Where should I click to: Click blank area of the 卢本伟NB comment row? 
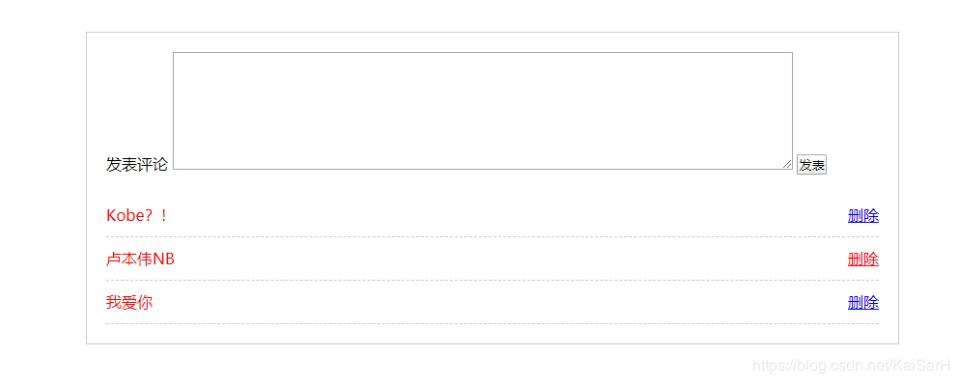click(x=510, y=259)
